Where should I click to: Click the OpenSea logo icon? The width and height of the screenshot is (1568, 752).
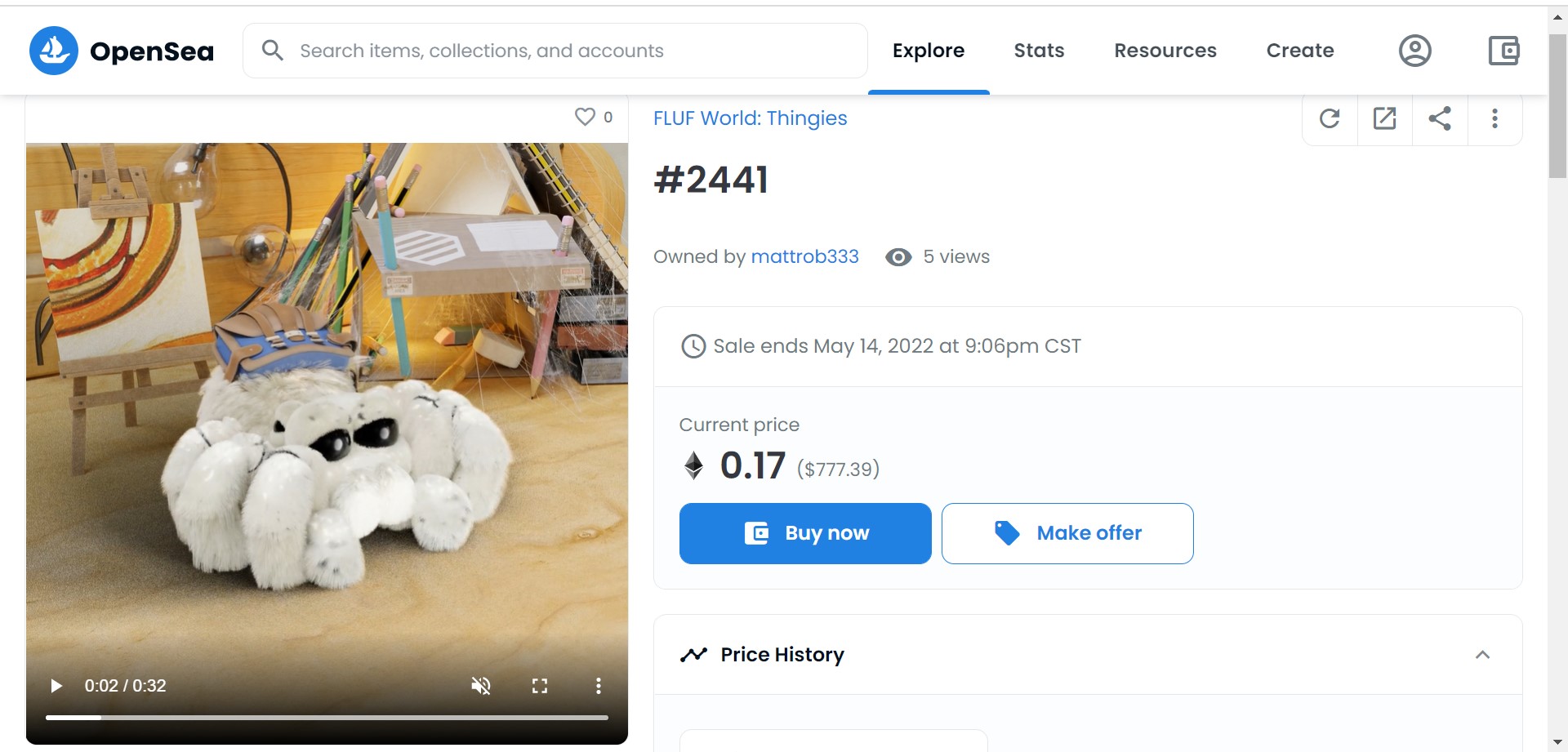point(54,51)
